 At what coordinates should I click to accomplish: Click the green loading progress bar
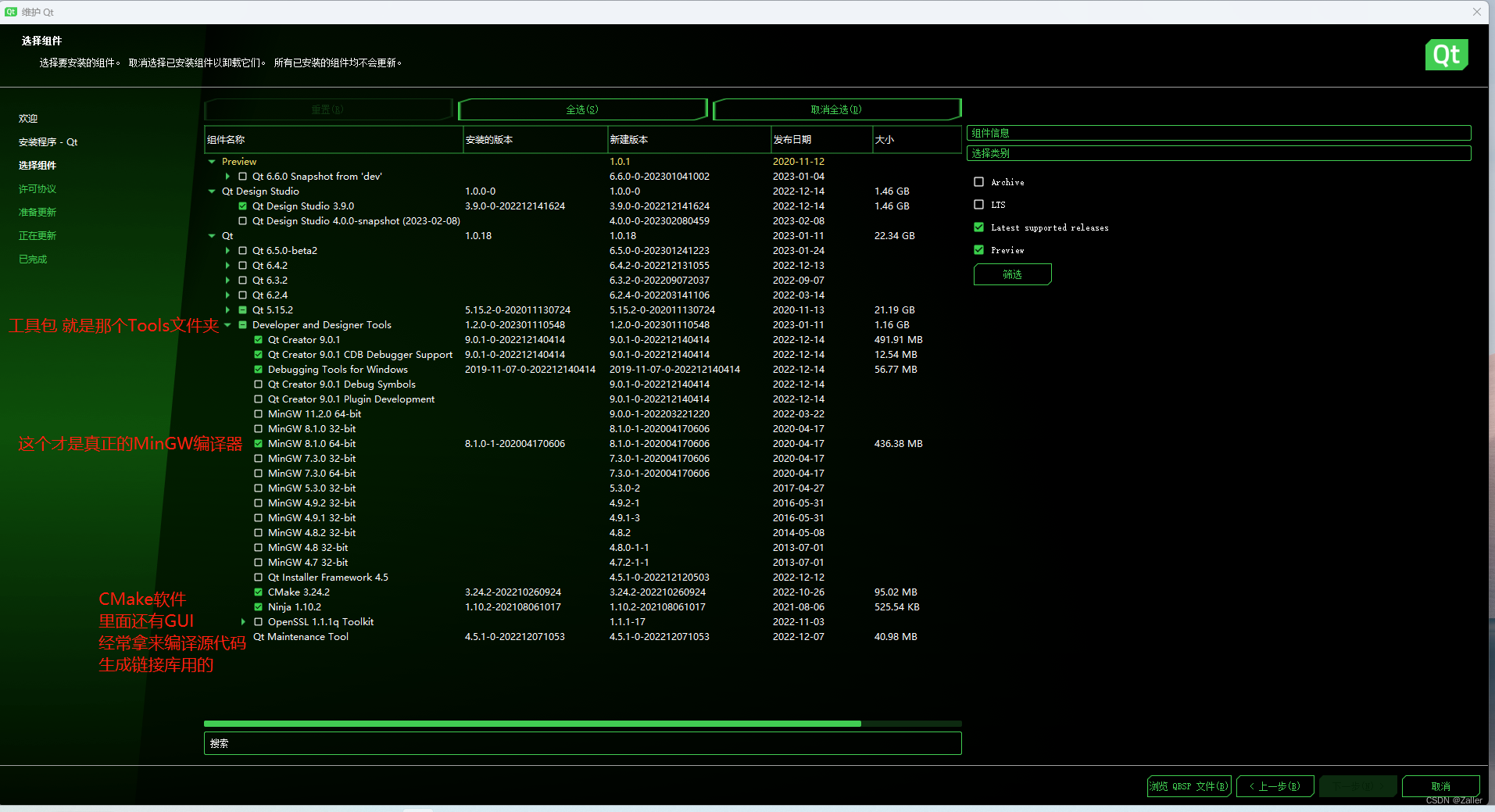coord(532,724)
